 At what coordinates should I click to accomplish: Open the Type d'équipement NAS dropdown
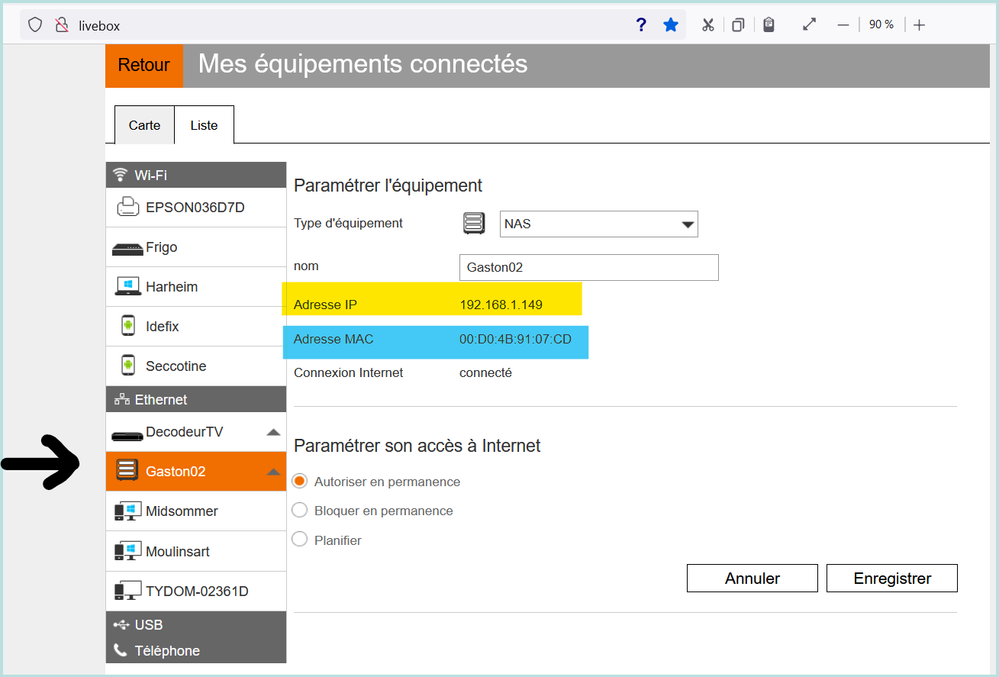(x=598, y=224)
